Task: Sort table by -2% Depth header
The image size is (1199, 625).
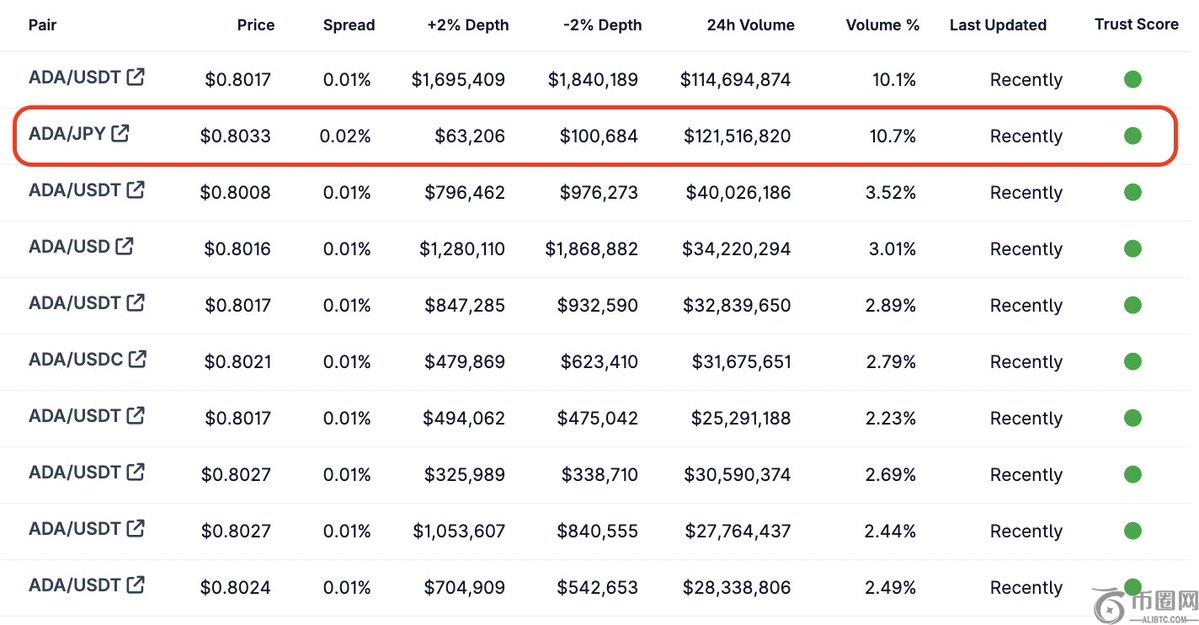Action: [602, 25]
